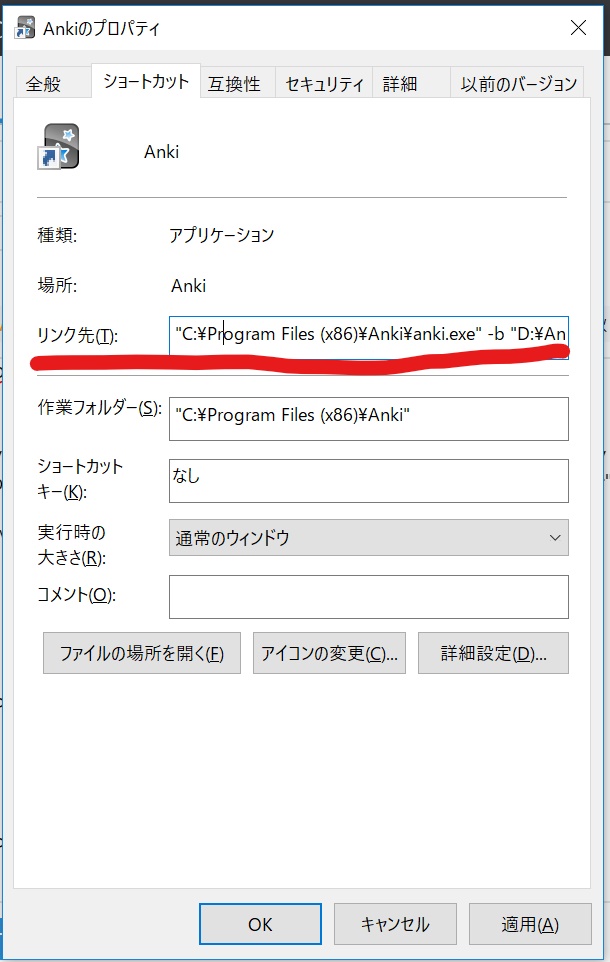Click the 作業フォルダー input field
The image size is (610, 962).
369,419
